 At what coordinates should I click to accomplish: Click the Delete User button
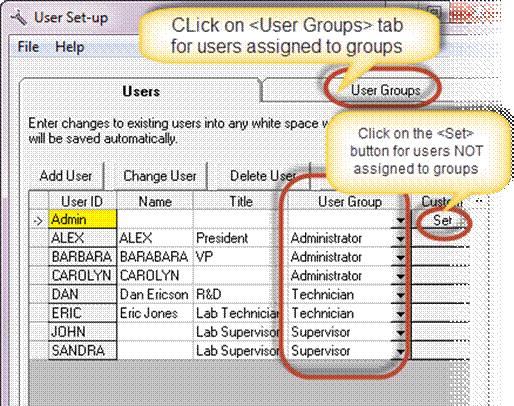(x=263, y=176)
